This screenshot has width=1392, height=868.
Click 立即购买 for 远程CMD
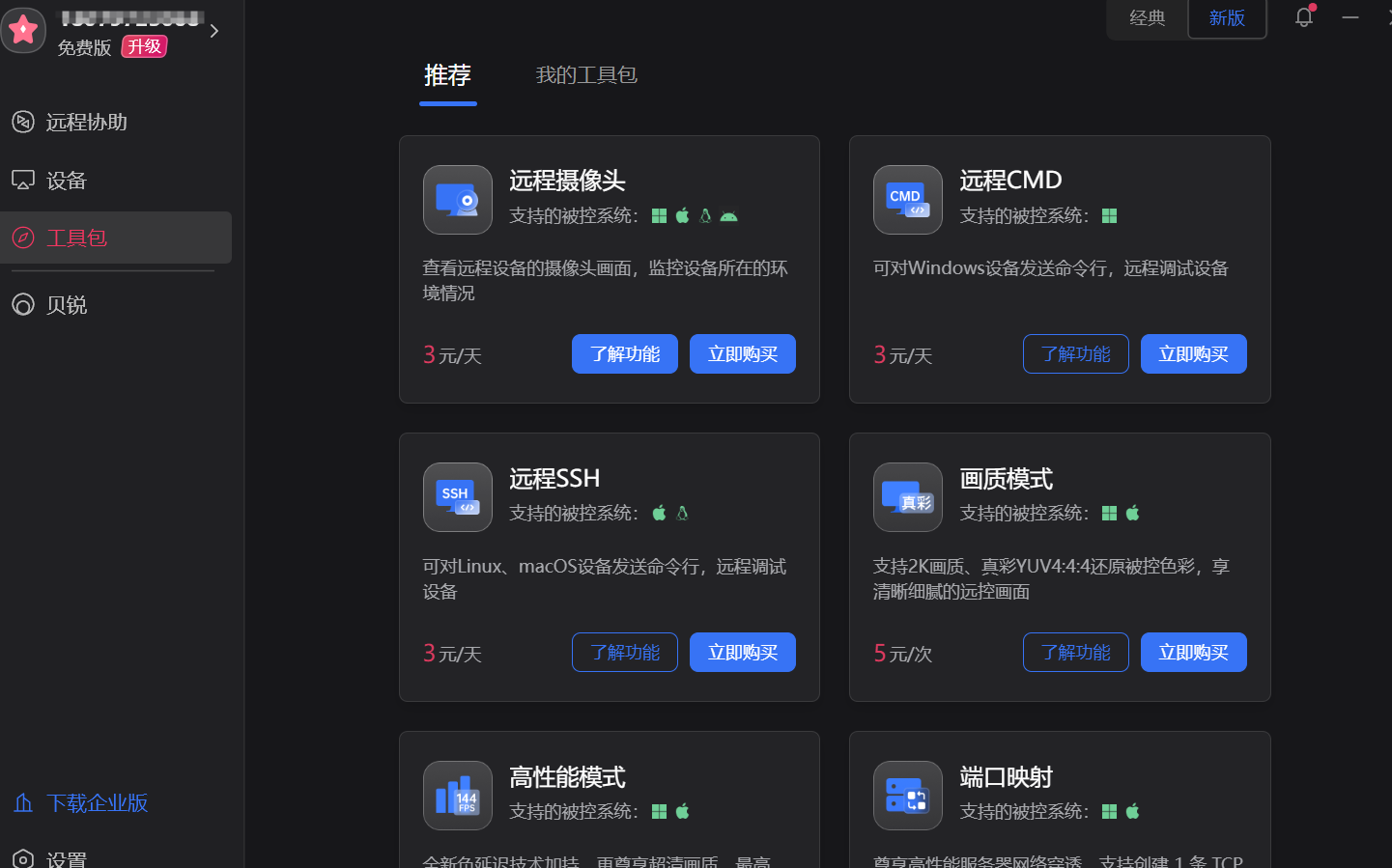click(1194, 354)
